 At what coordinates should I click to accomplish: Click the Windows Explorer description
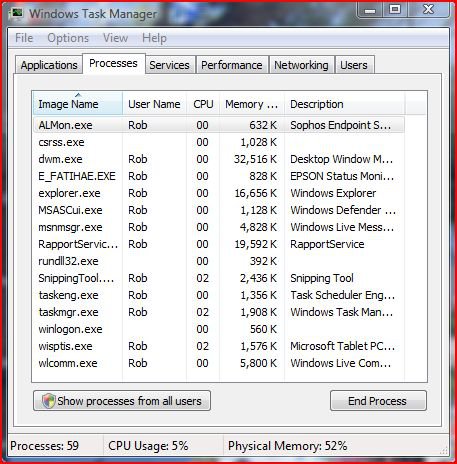[x=333, y=193]
